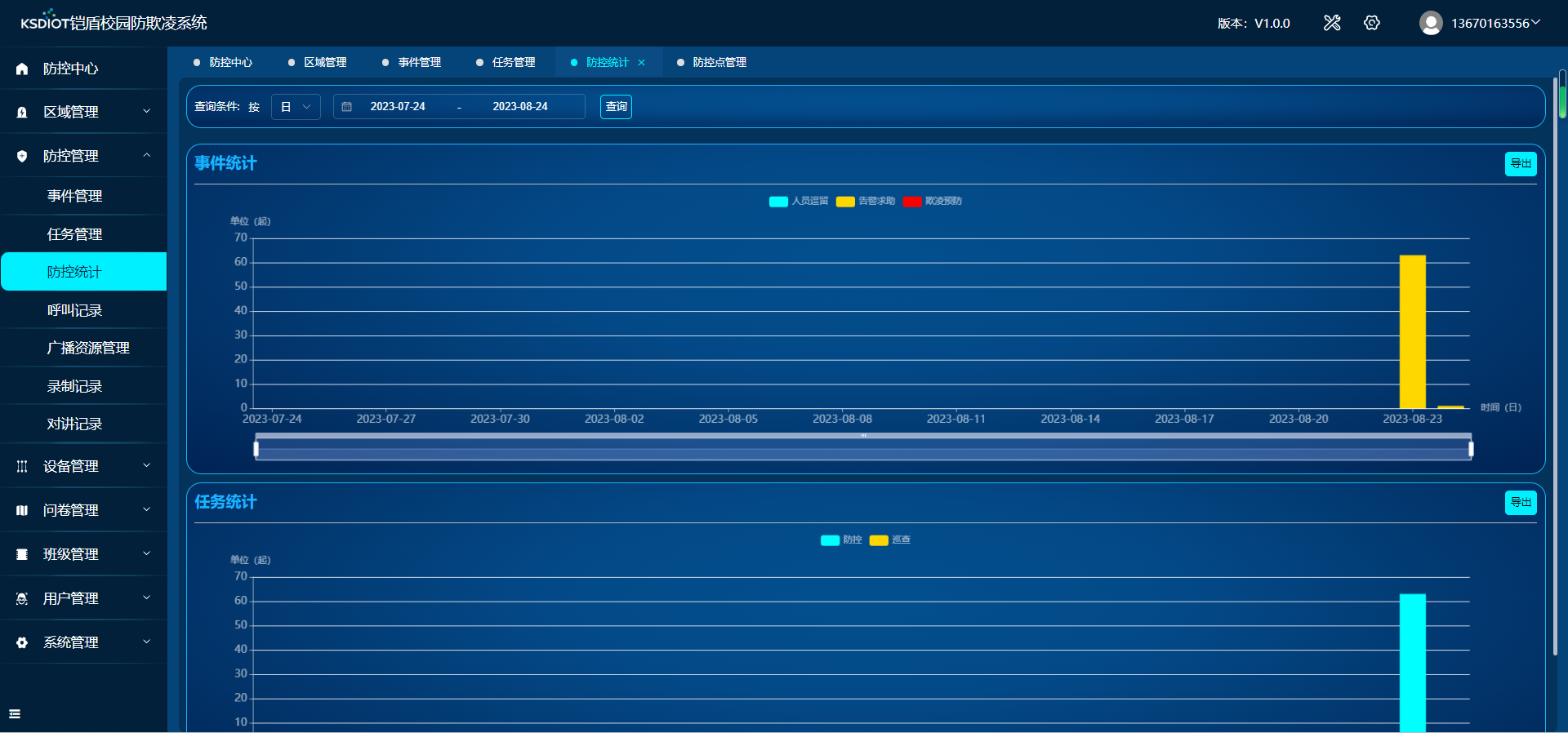
Task: Click the 版本: V1.0.0 text
Action: click(x=1254, y=23)
